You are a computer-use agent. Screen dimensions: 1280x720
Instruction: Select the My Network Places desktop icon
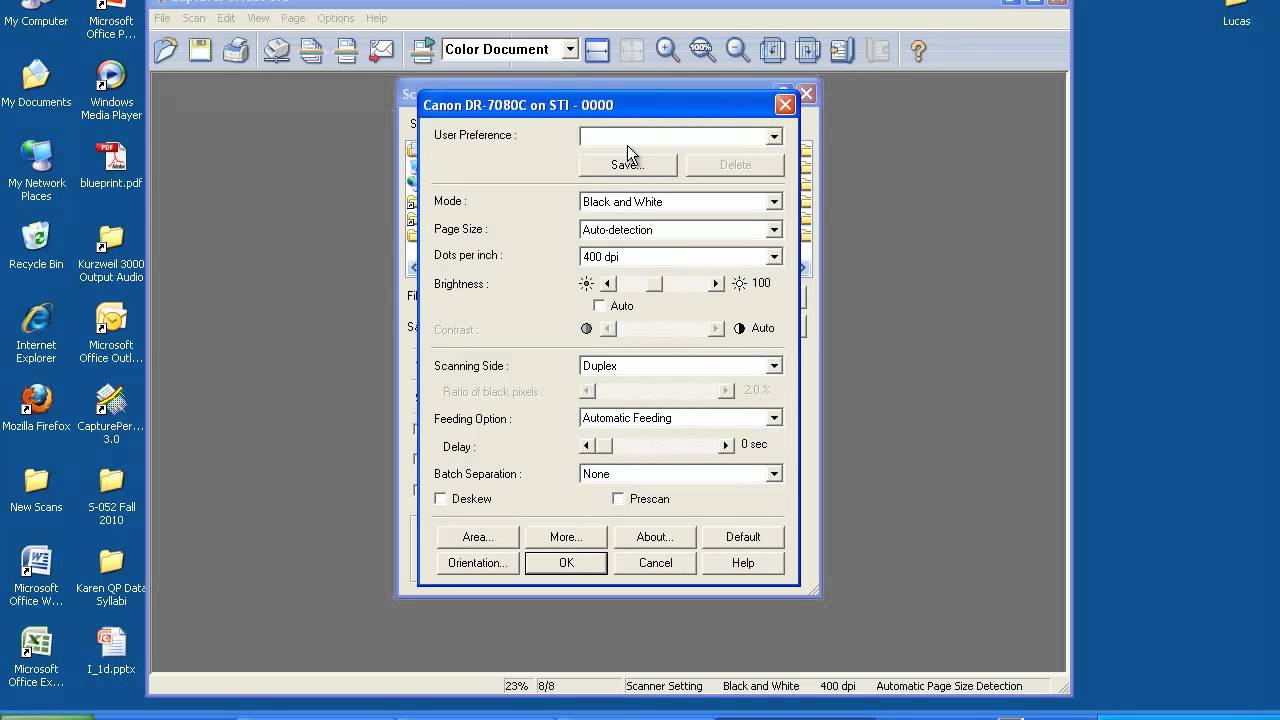click(36, 171)
